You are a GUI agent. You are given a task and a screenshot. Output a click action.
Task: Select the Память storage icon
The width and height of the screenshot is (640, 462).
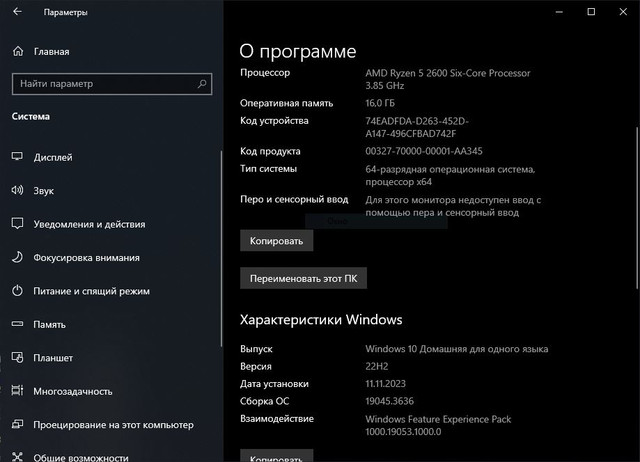click(17, 324)
